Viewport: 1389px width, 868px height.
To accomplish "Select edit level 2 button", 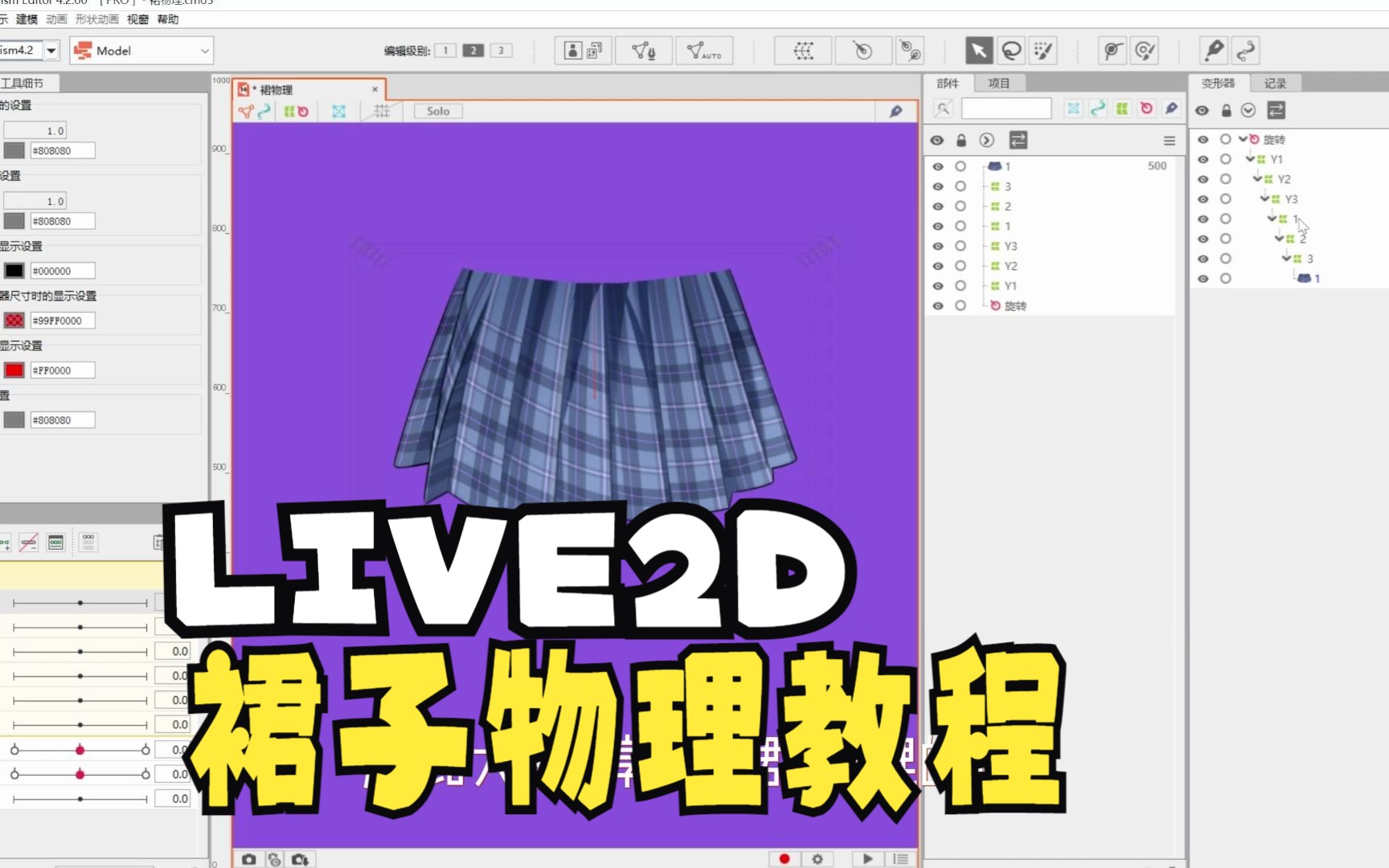I will (473, 51).
